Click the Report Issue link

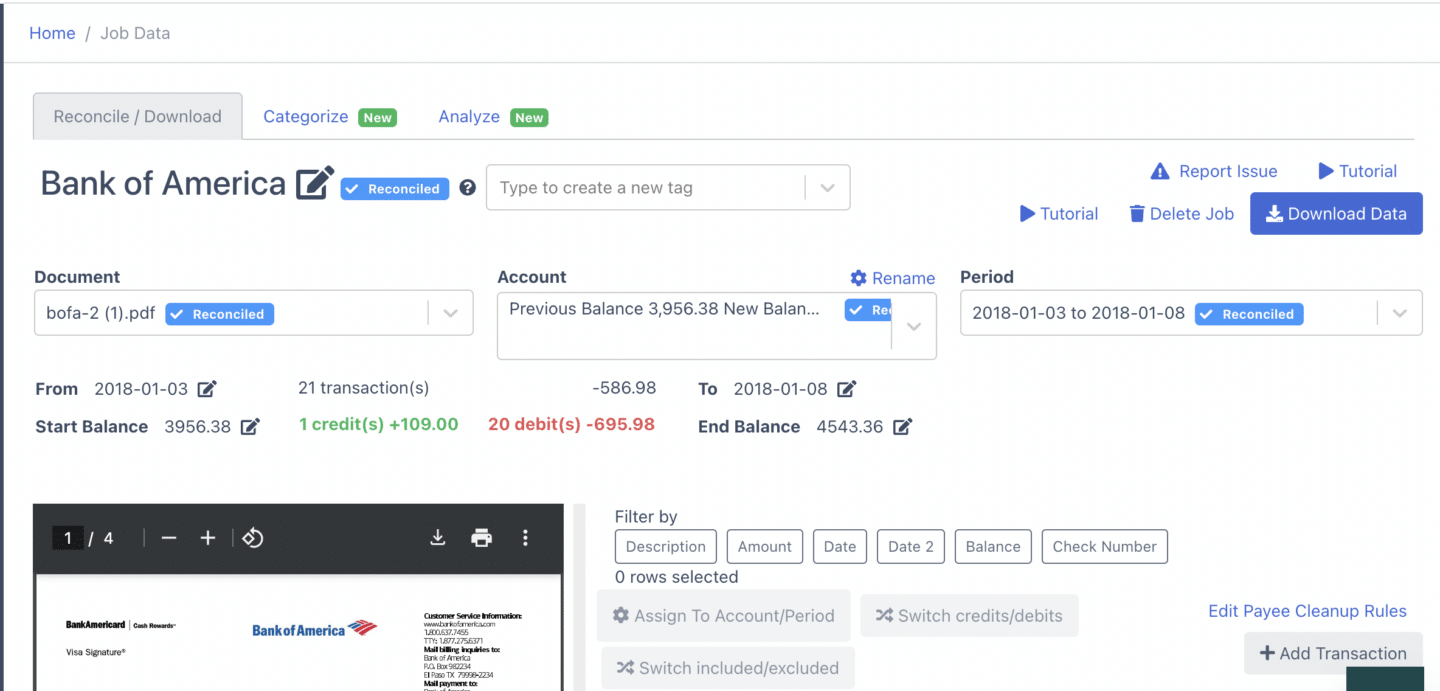coord(1214,171)
